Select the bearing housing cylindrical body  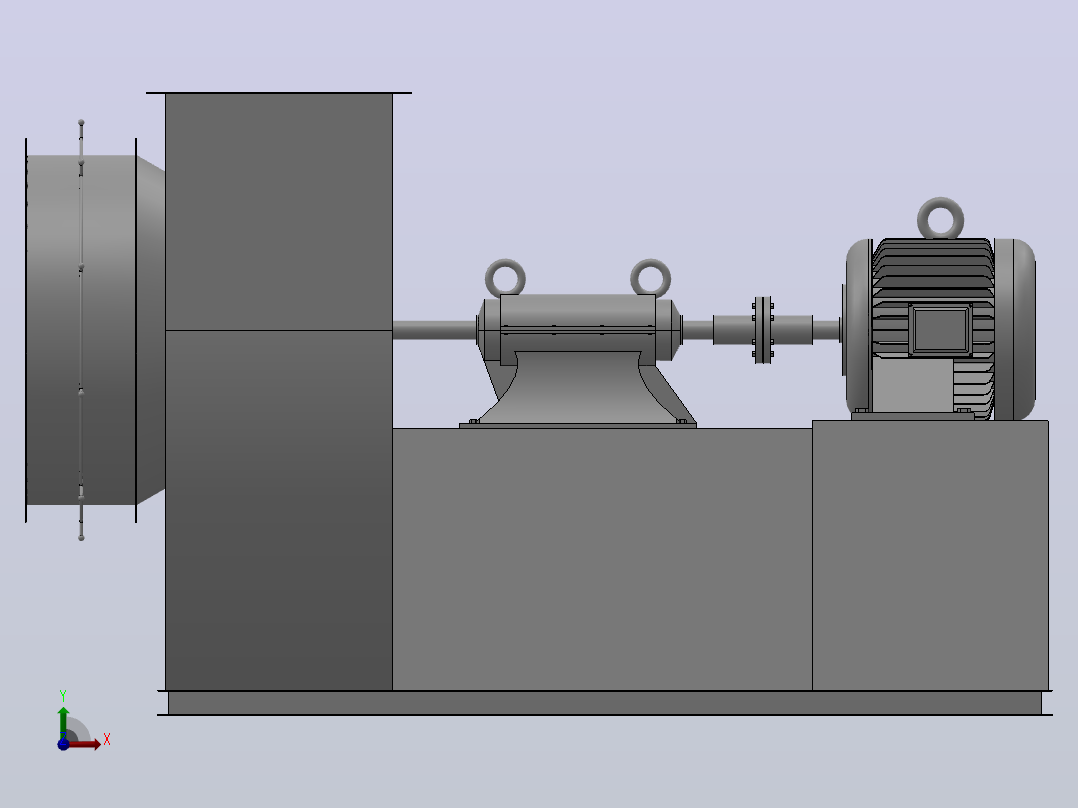578,323
